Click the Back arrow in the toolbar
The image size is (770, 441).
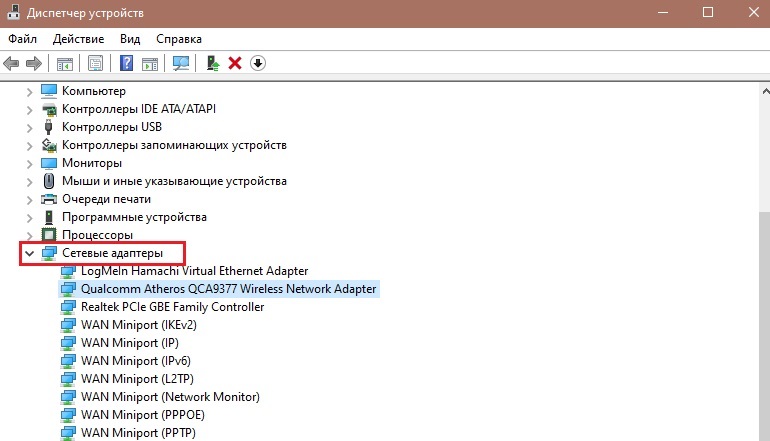point(12,63)
